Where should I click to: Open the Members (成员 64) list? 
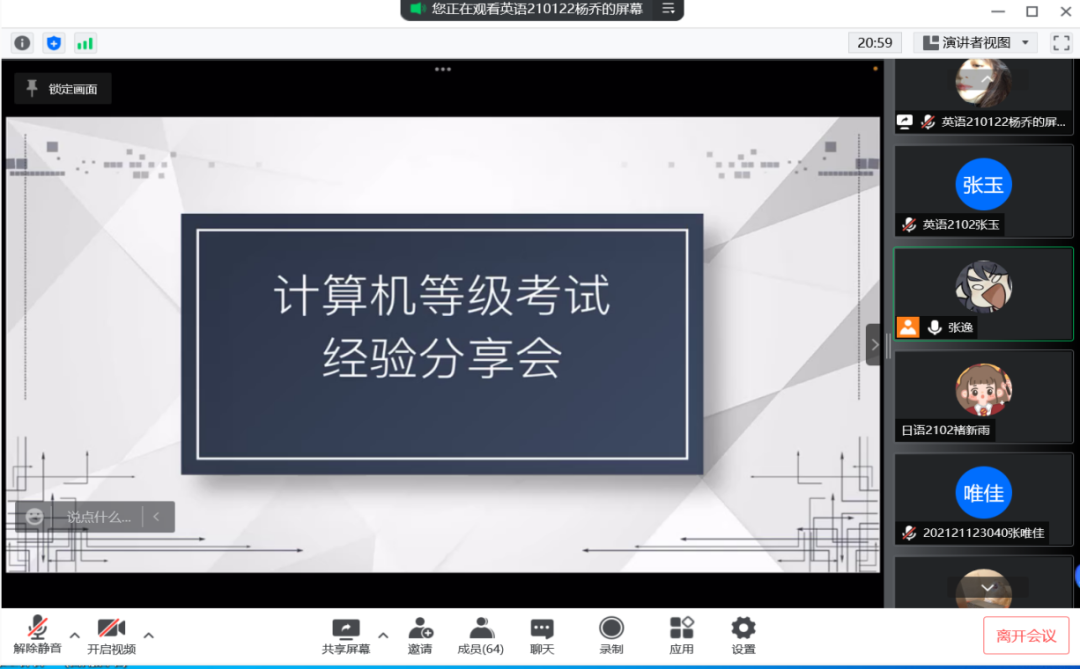481,634
